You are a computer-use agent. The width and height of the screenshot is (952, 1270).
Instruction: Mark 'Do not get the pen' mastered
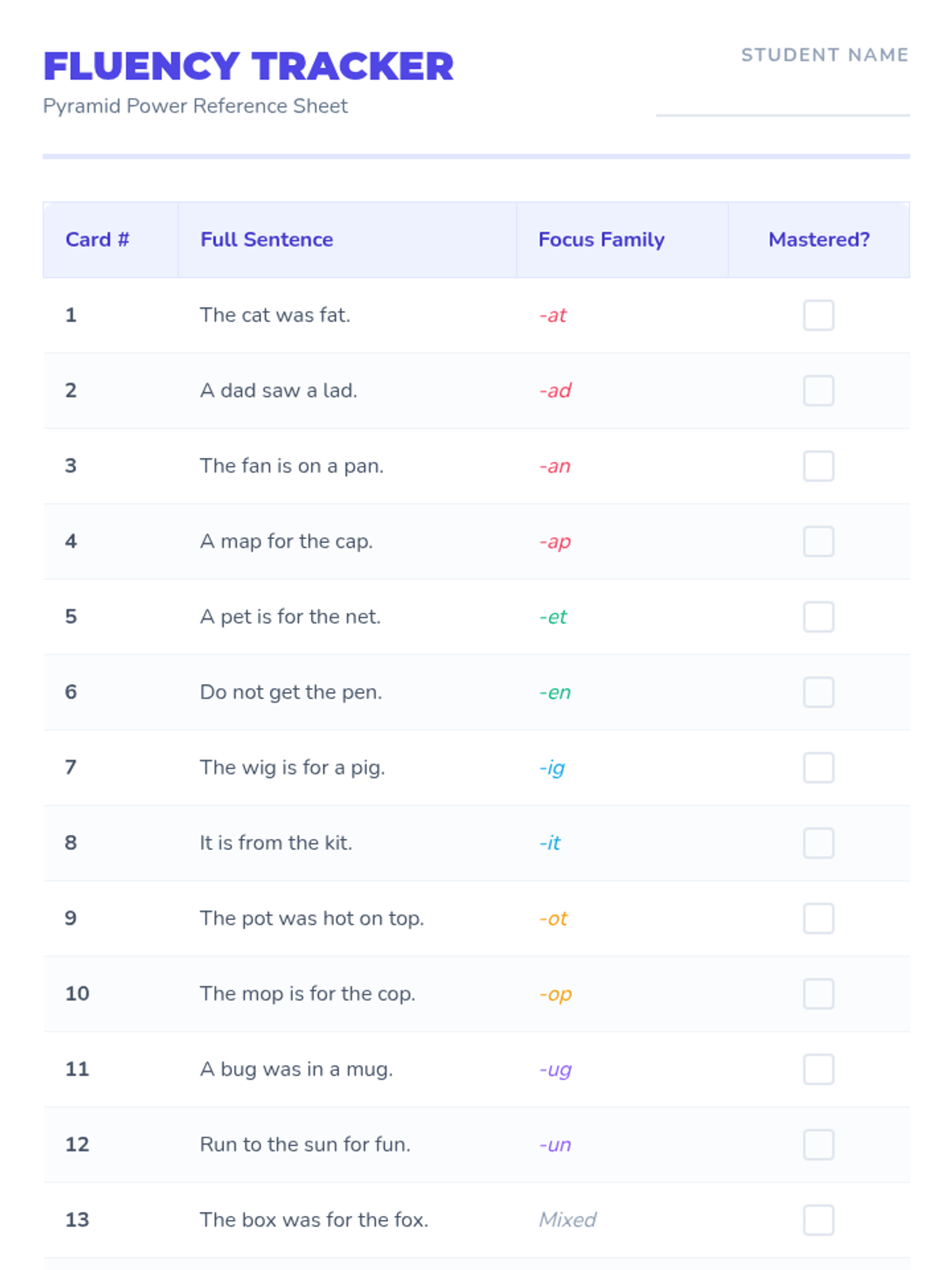(818, 692)
